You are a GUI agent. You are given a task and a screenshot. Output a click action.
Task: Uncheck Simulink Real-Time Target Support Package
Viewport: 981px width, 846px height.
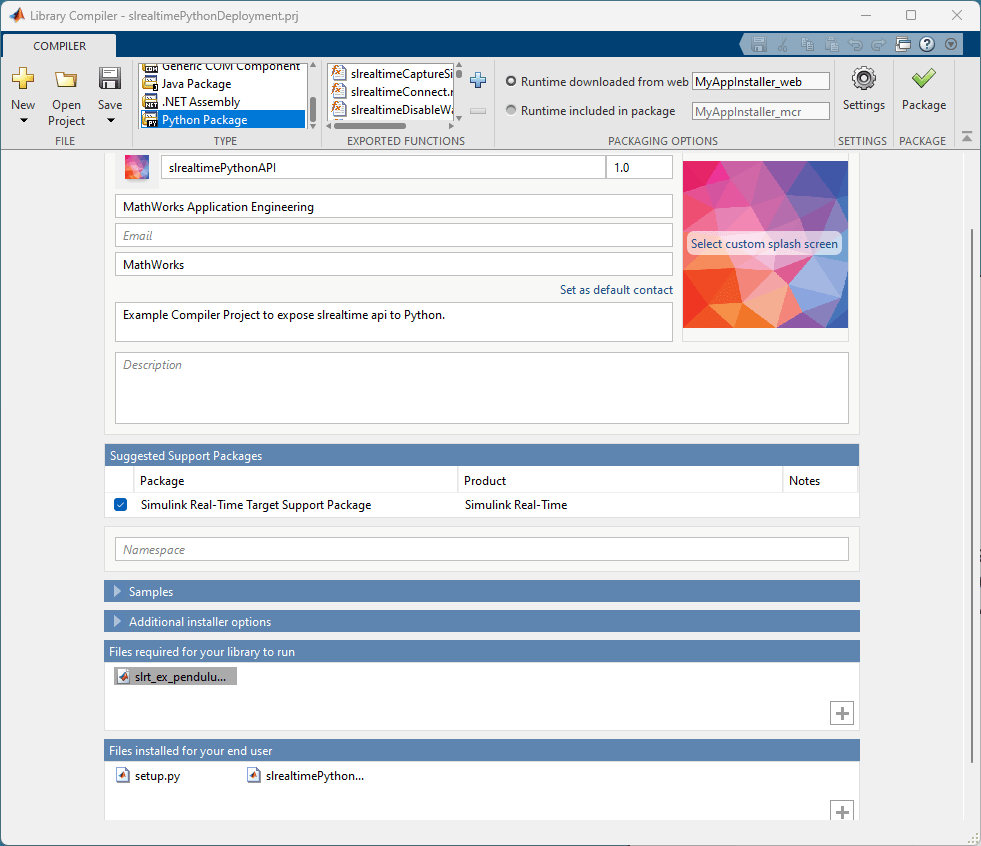(x=121, y=504)
